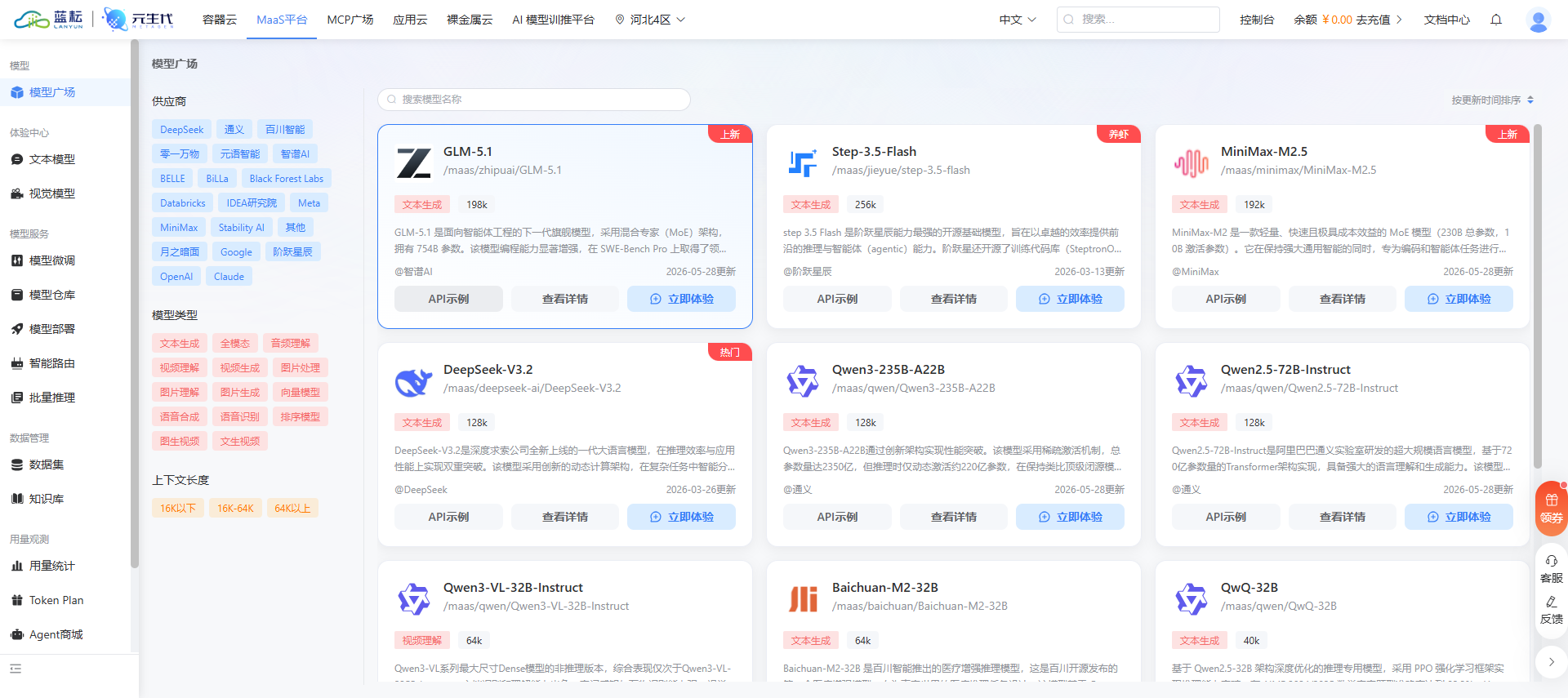1568x698 pixels.
Task: Click the 用量统计 bar chart icon
Action: pyautogui.click(x=17, y=566)
